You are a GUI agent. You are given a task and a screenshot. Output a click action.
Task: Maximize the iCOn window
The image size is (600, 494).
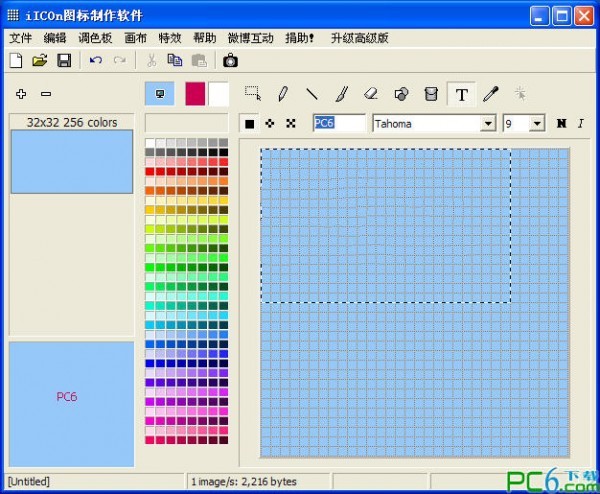[x=562, y=16]
